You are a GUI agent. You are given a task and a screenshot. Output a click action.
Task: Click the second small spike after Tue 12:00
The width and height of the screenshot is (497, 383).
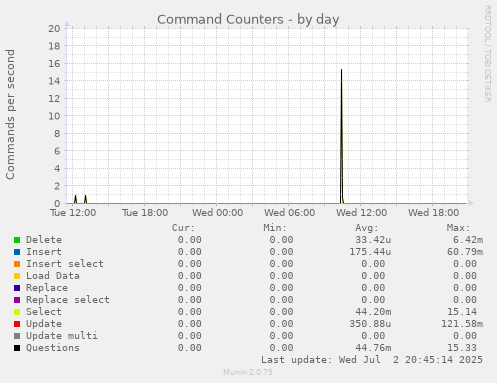pyautogui.click(x=86, y=199)
